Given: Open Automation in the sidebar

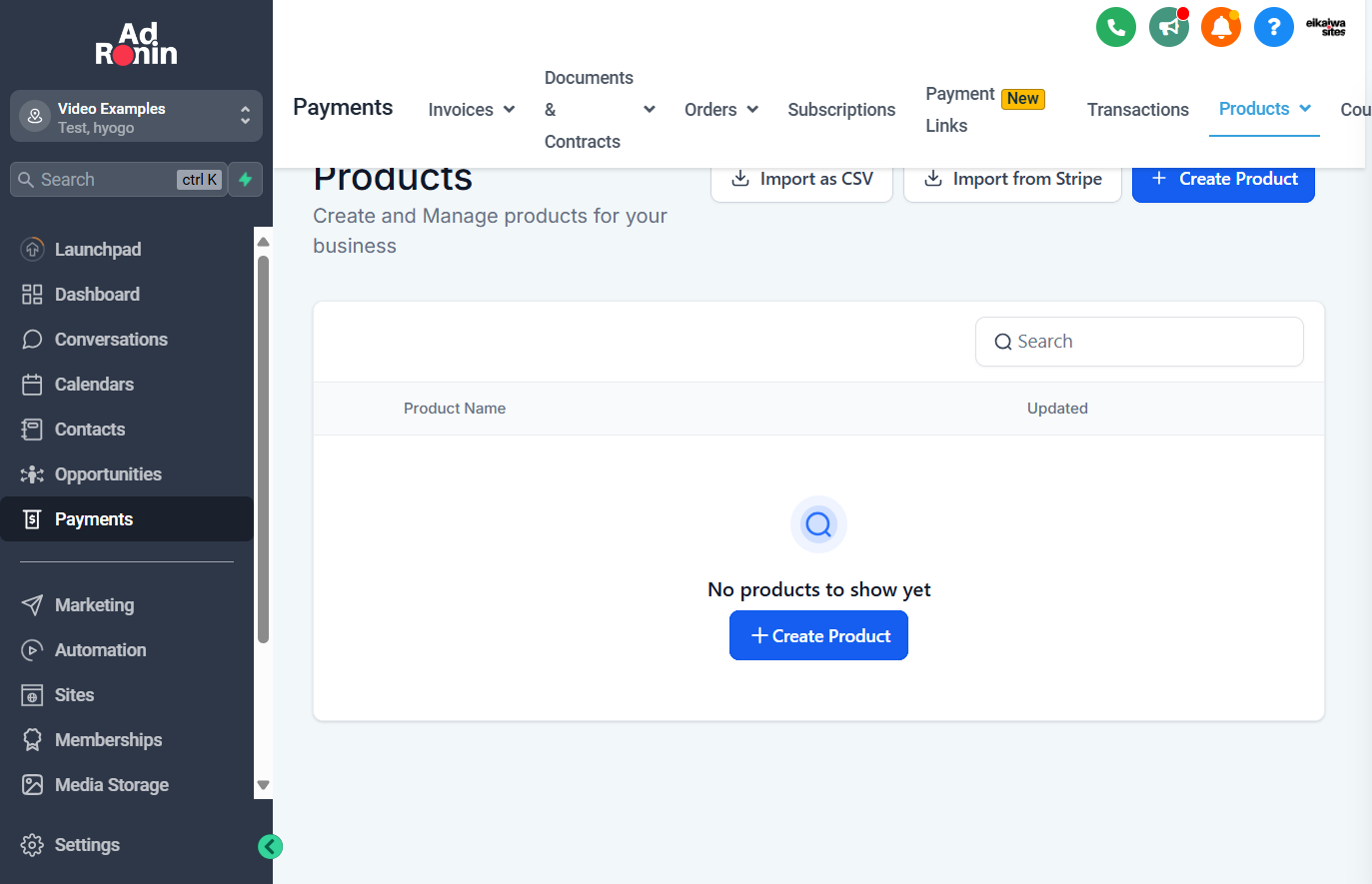Looking at the screenshot, I should click(x=127, y=650).
